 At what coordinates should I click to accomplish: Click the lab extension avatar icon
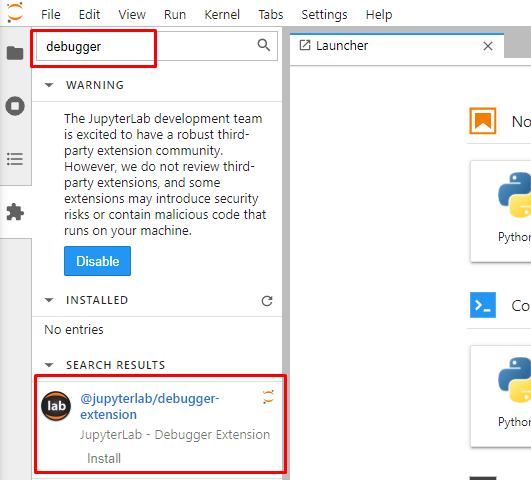[56, 406]
